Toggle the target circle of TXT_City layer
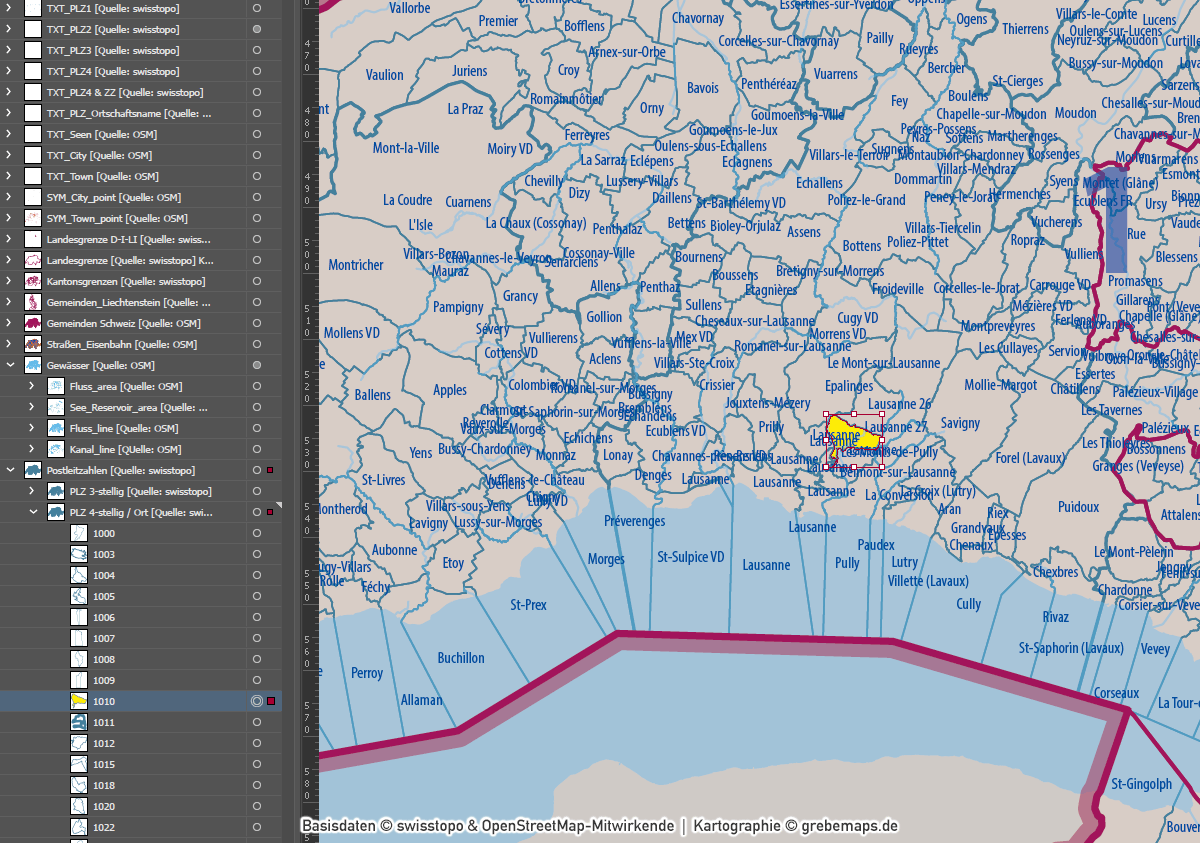Screen dimensions: 1200x843 [257, 155]
